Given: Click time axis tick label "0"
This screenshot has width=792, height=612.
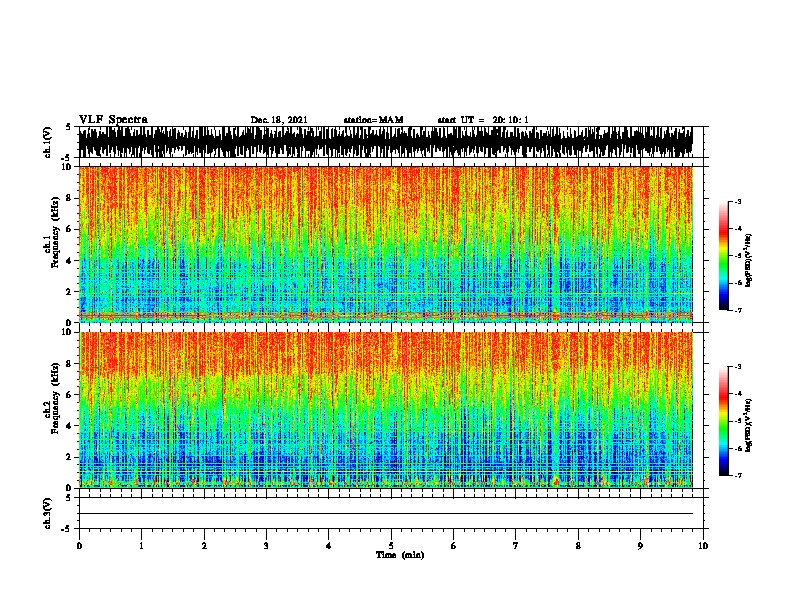Looking at the screenshot, I should (79, 546).
